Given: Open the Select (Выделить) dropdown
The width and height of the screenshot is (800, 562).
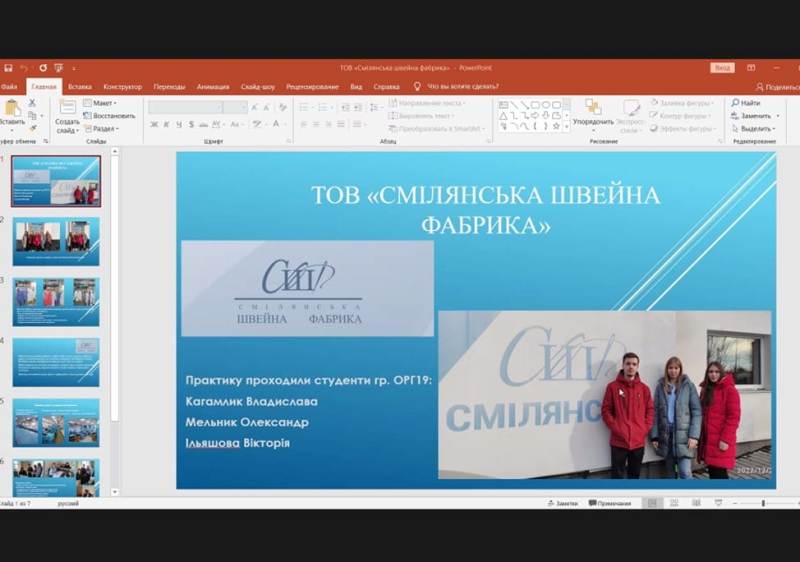Looking at the screenshot, I should (x=753, y=128).
